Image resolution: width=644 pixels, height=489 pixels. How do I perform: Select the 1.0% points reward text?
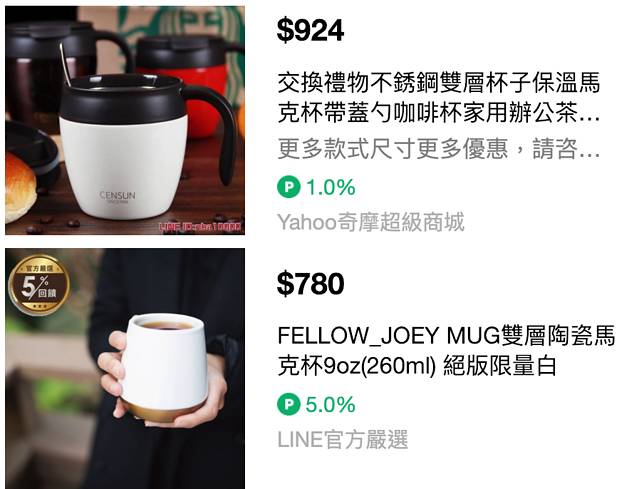pos(331,187)
